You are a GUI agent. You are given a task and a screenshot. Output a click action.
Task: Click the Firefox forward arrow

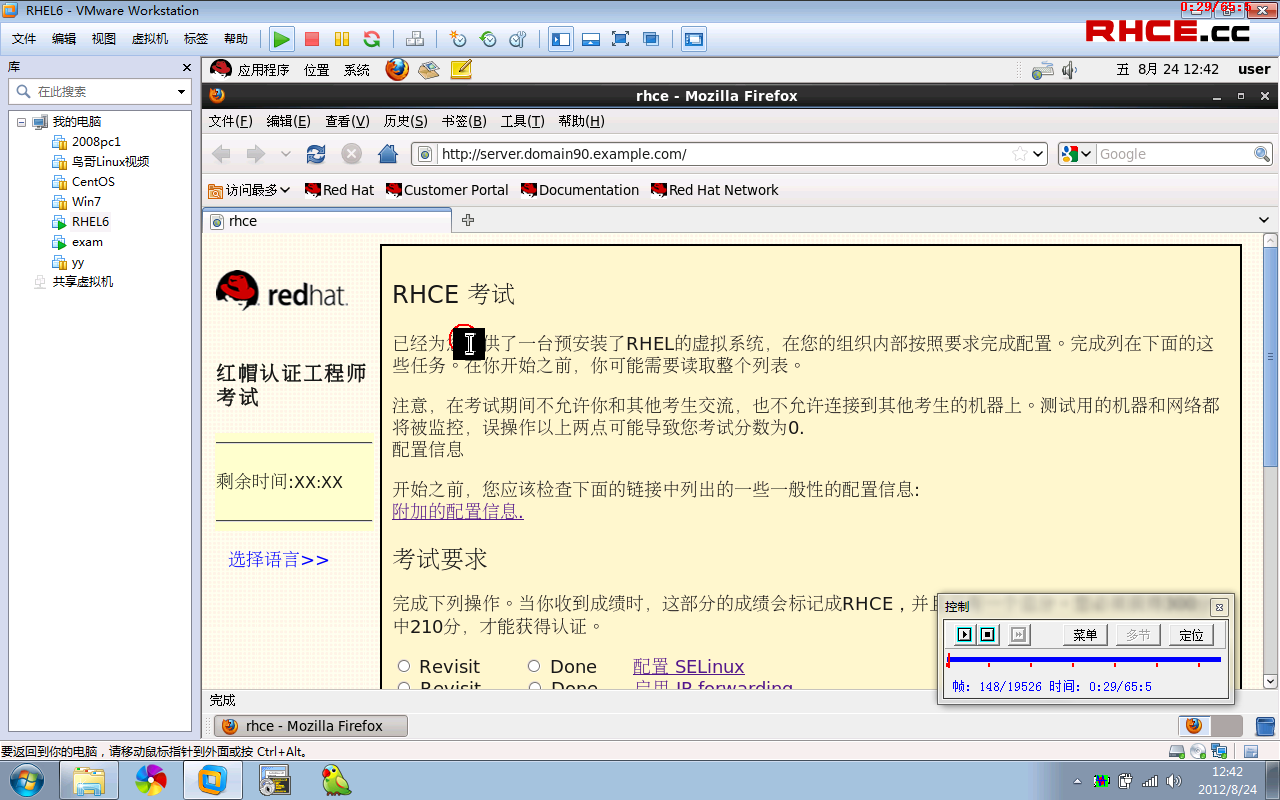[x=256, y=154]
